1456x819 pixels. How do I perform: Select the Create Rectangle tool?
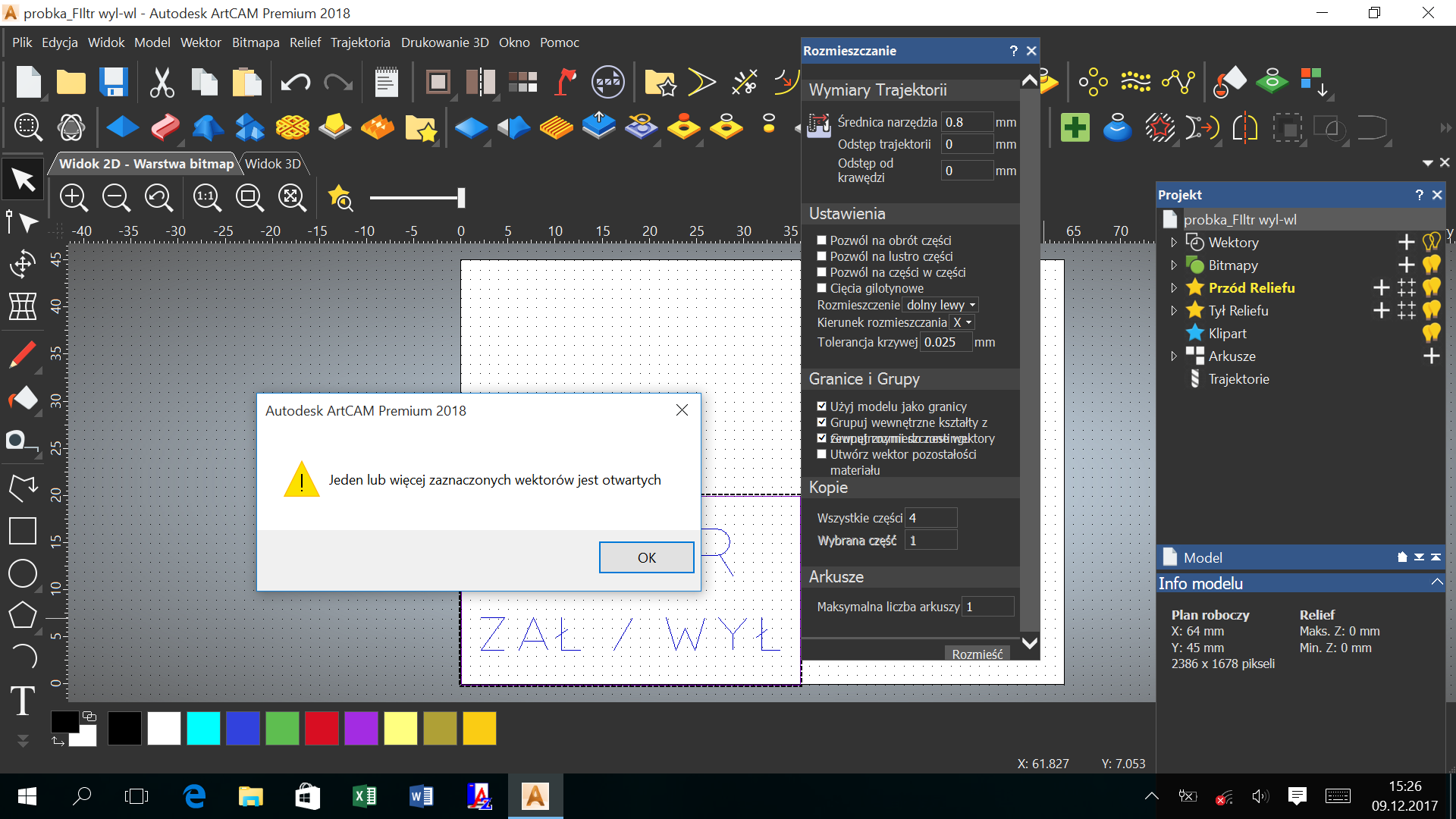click(x=23, y=531)
